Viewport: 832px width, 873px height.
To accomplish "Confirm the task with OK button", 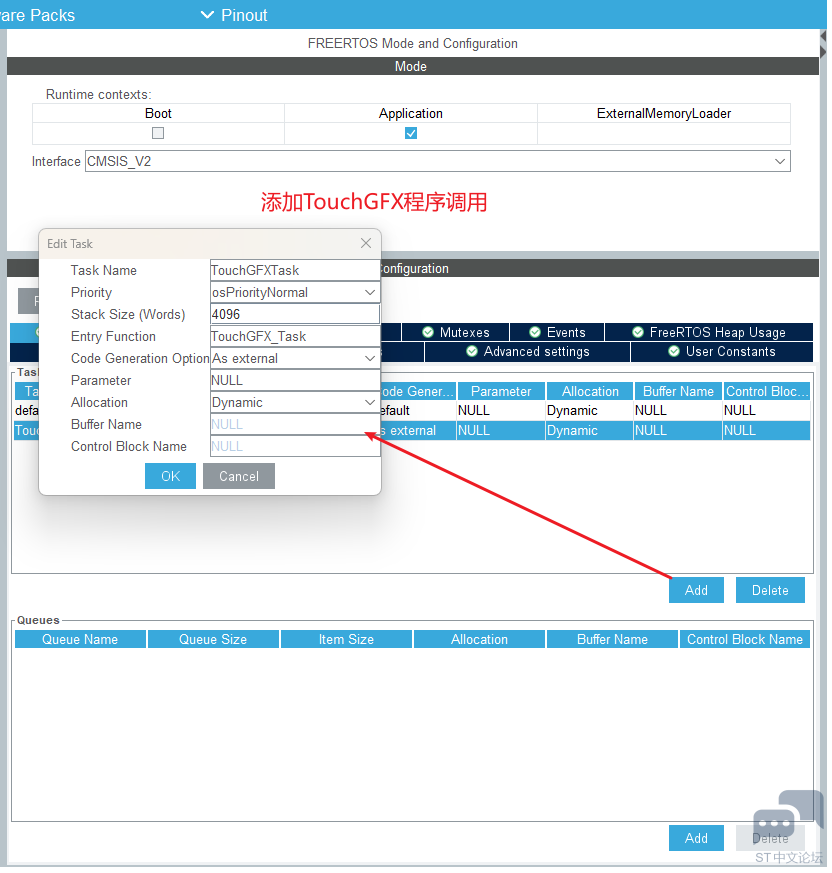I will (171, 478).
